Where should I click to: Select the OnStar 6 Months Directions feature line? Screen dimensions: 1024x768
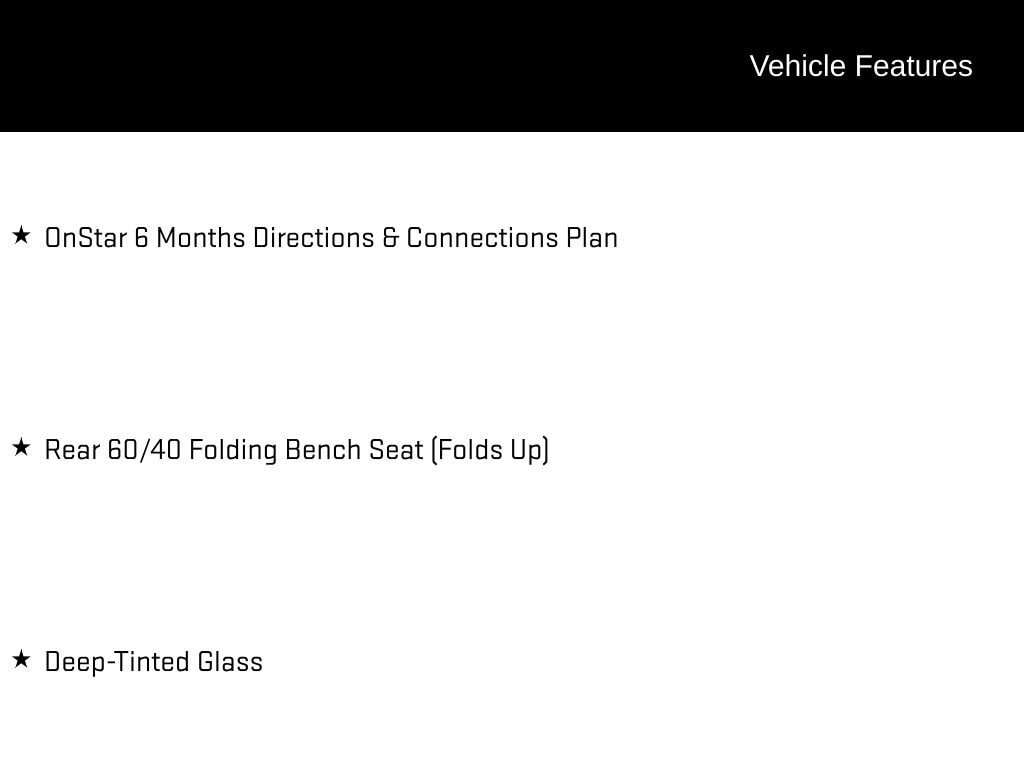point(331,238)
